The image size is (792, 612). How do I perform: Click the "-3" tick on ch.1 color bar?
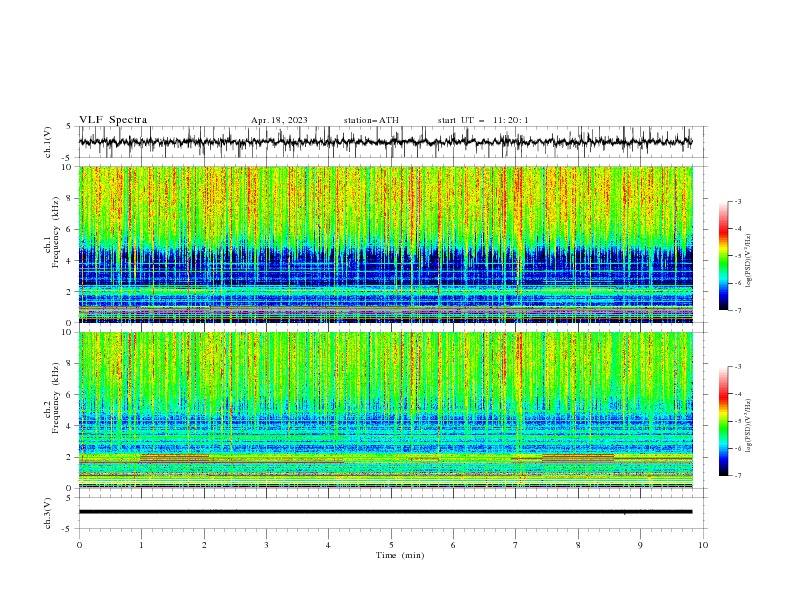click(737, 201)
